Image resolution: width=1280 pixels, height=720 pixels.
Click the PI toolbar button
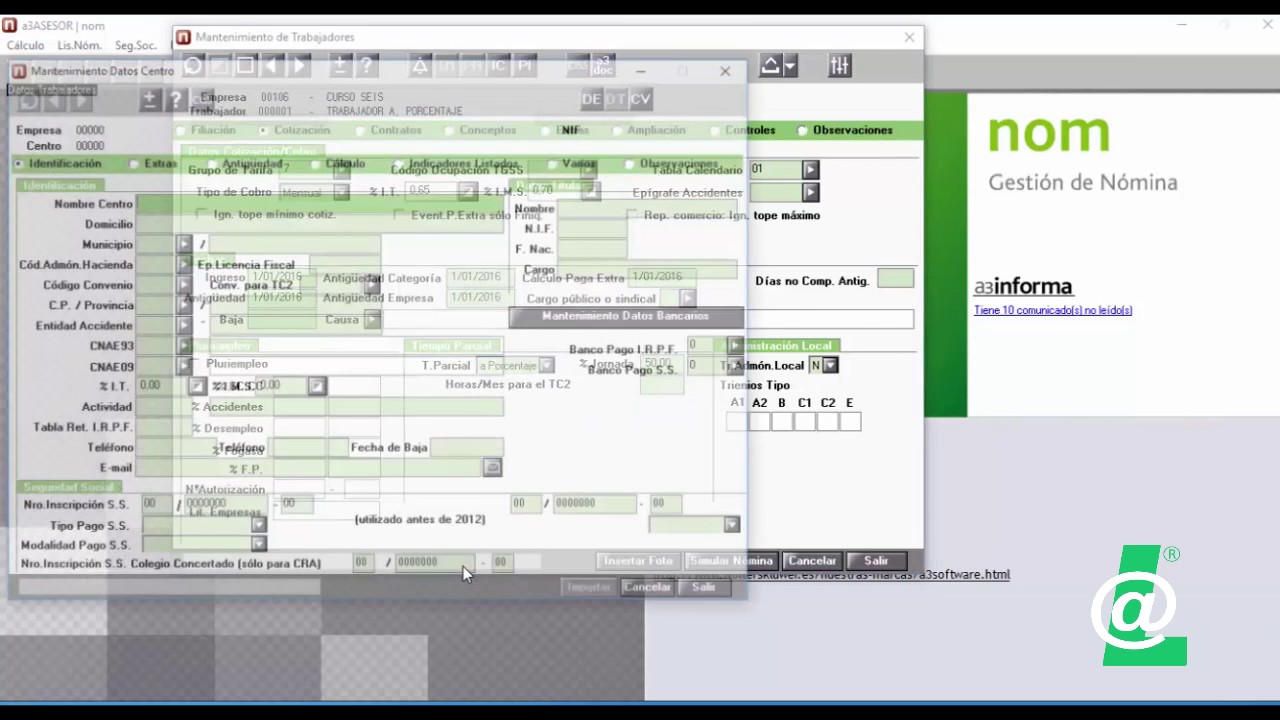pos(525,66)
